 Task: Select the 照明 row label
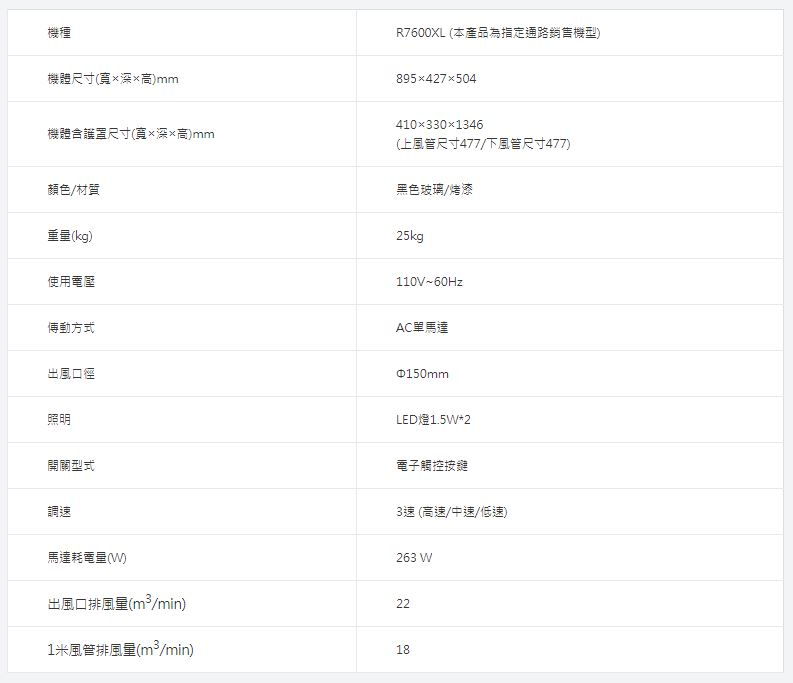(59, 420)
